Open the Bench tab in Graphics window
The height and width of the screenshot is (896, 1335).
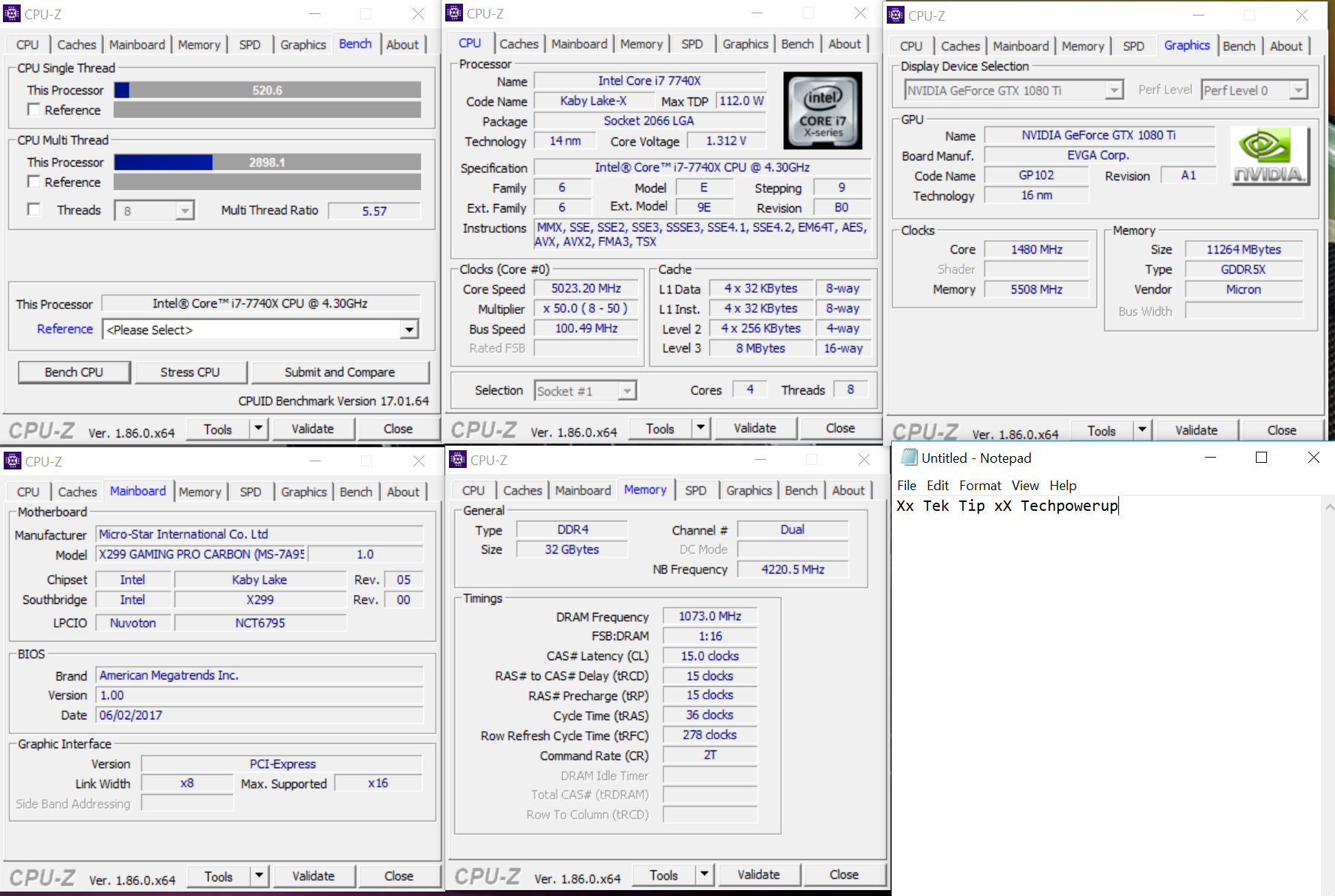(x=1239, y=46)
